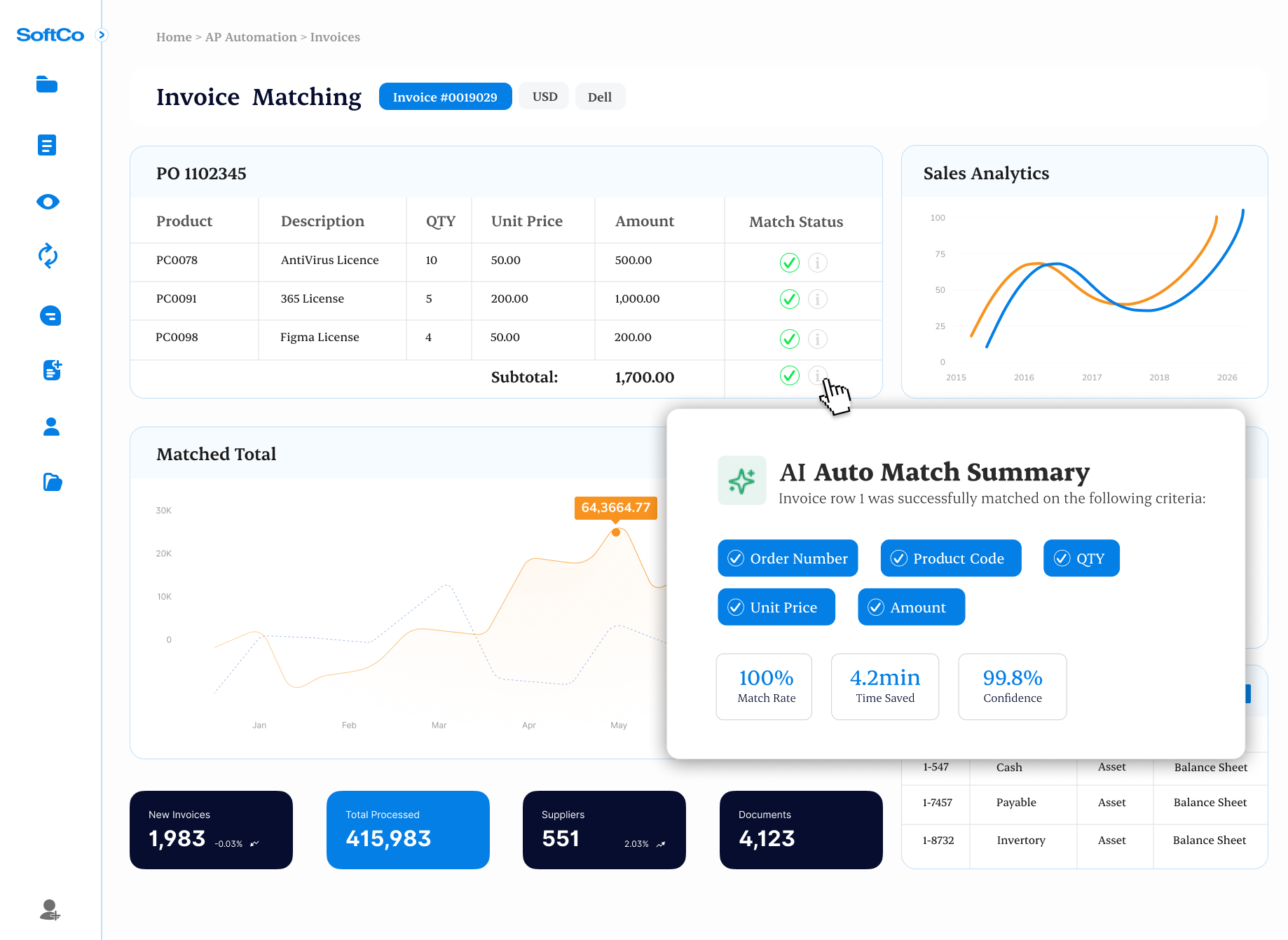Screen dimensions: 1288x940
Task: Open the user profile sidebar icon
Action: pos(51,427)
